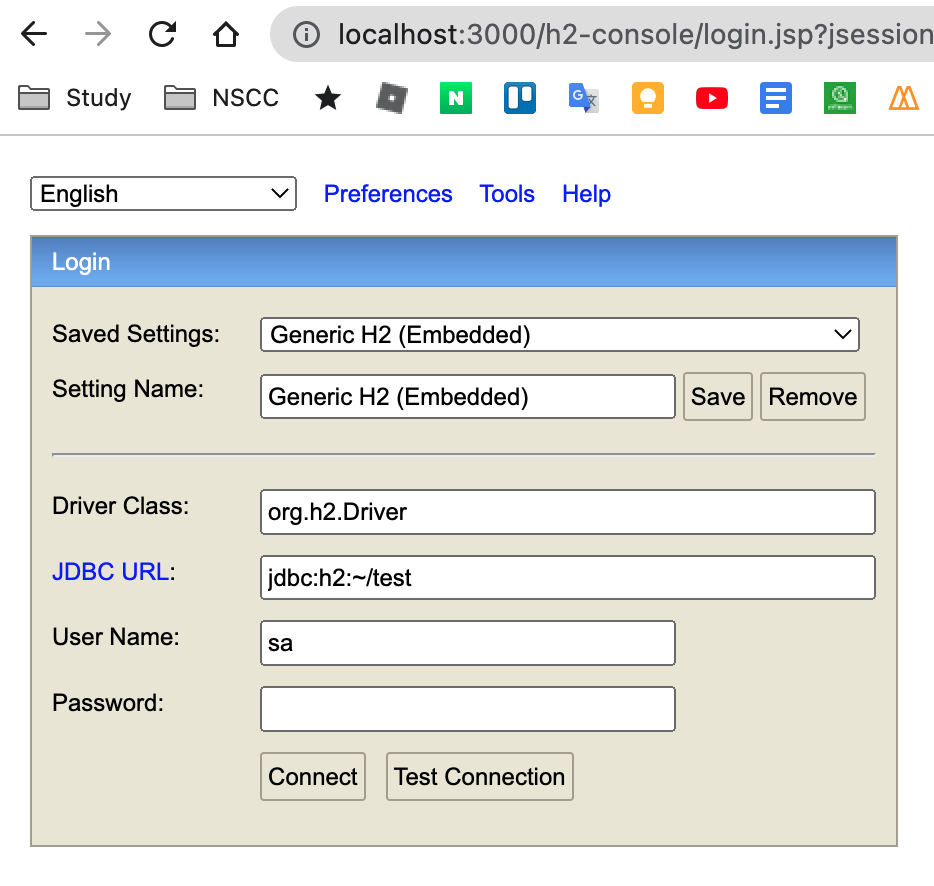Open the green square emblem bookmark
Screen dimensions: 934x886
(840, 98)
